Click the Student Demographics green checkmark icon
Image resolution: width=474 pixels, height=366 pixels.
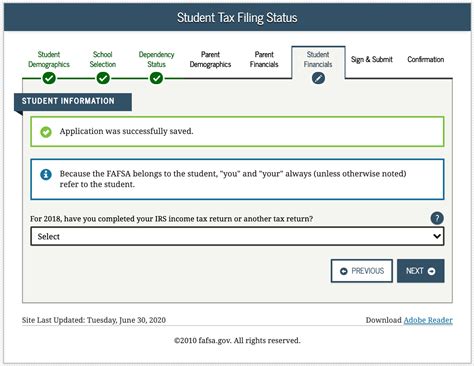point(49,78)
